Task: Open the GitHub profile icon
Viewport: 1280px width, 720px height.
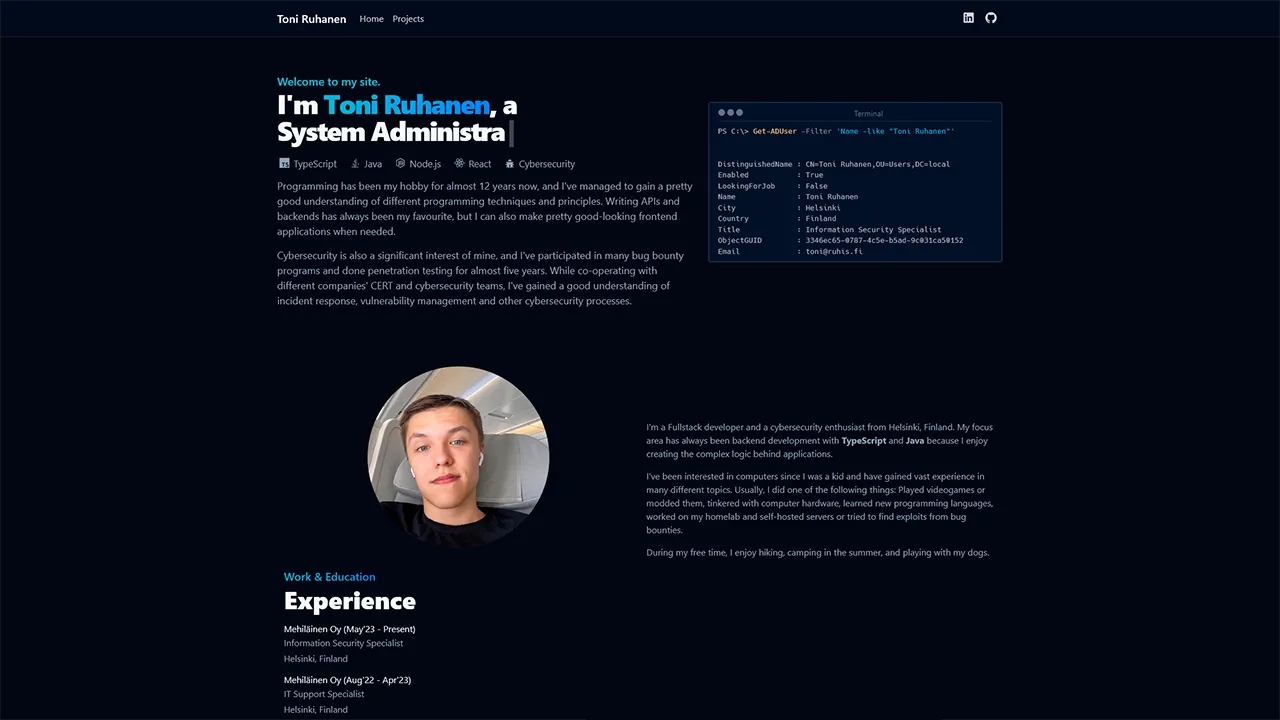Action: tap(990, 18)
